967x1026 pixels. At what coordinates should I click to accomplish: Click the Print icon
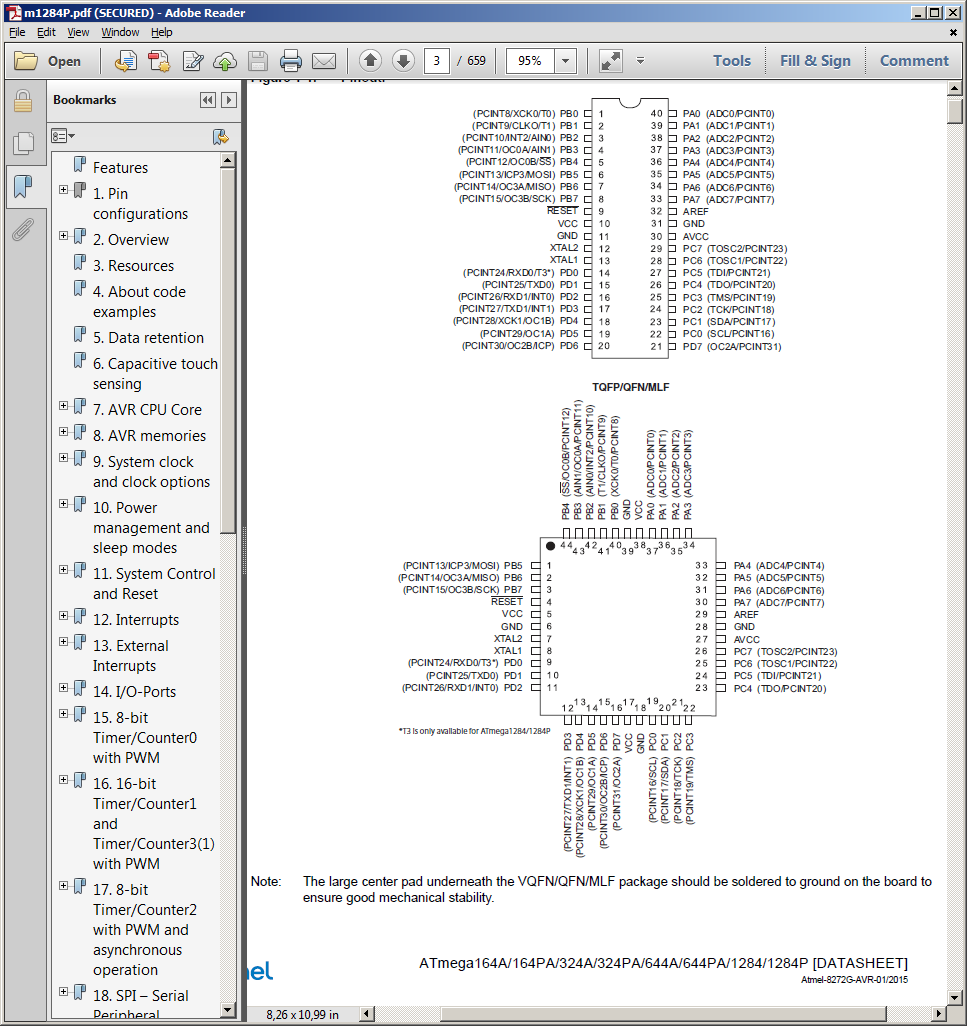(290, 61)
